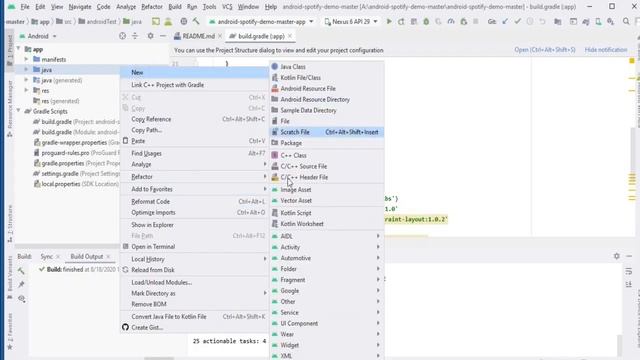
Task: Open project view settings gear icon
Action: pos(150,36)
